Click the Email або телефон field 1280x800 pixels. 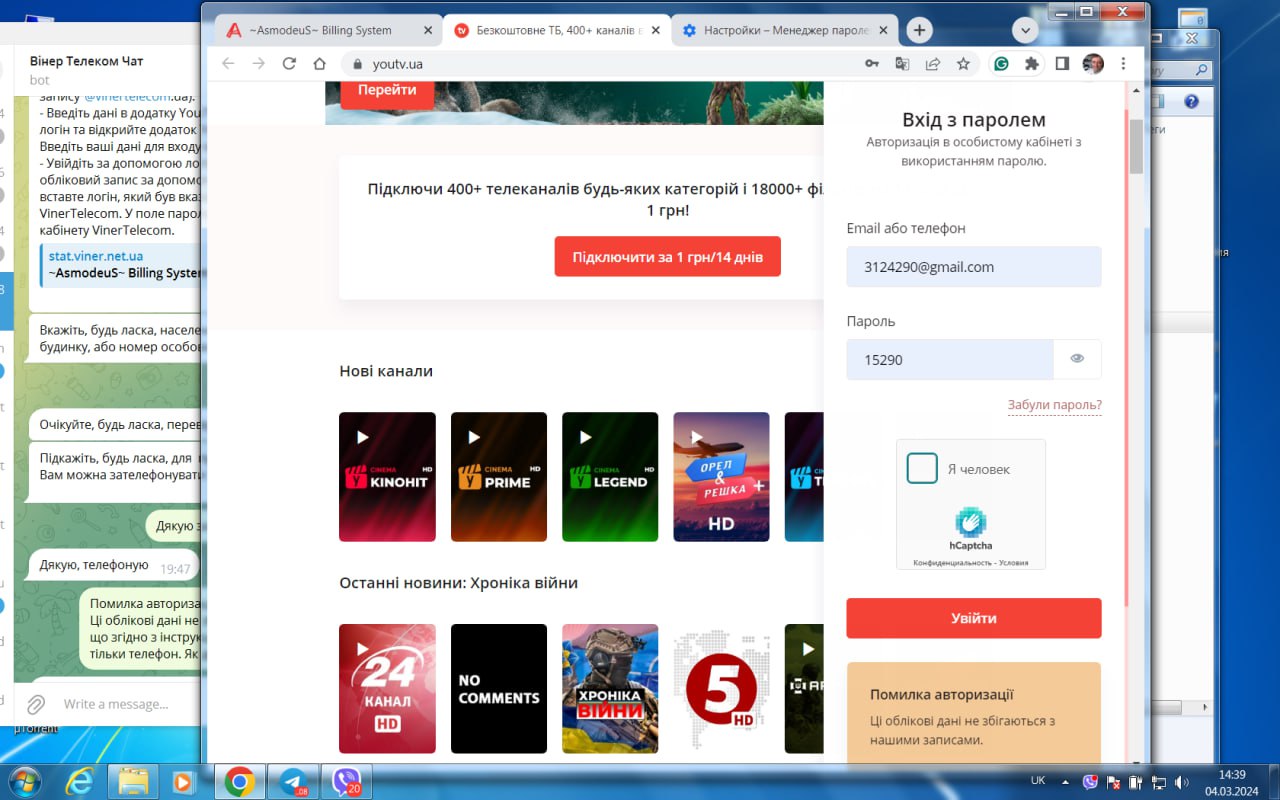(974, 267)
